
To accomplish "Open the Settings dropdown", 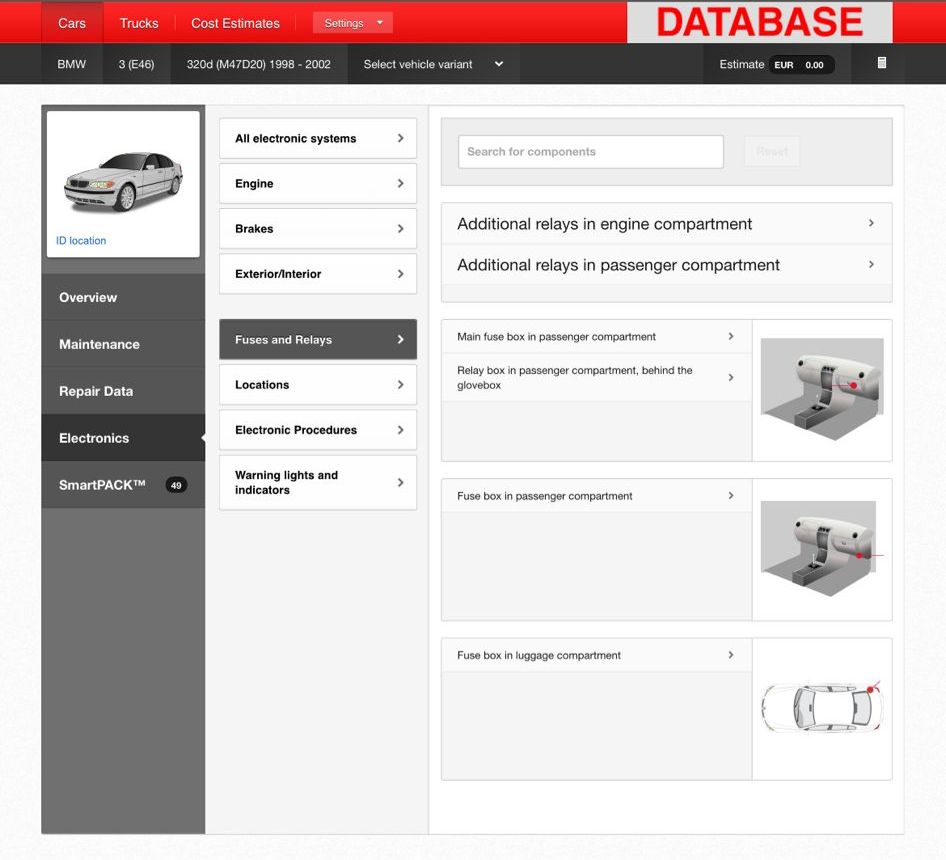I will pyautogui.click(x=353, y=23).
